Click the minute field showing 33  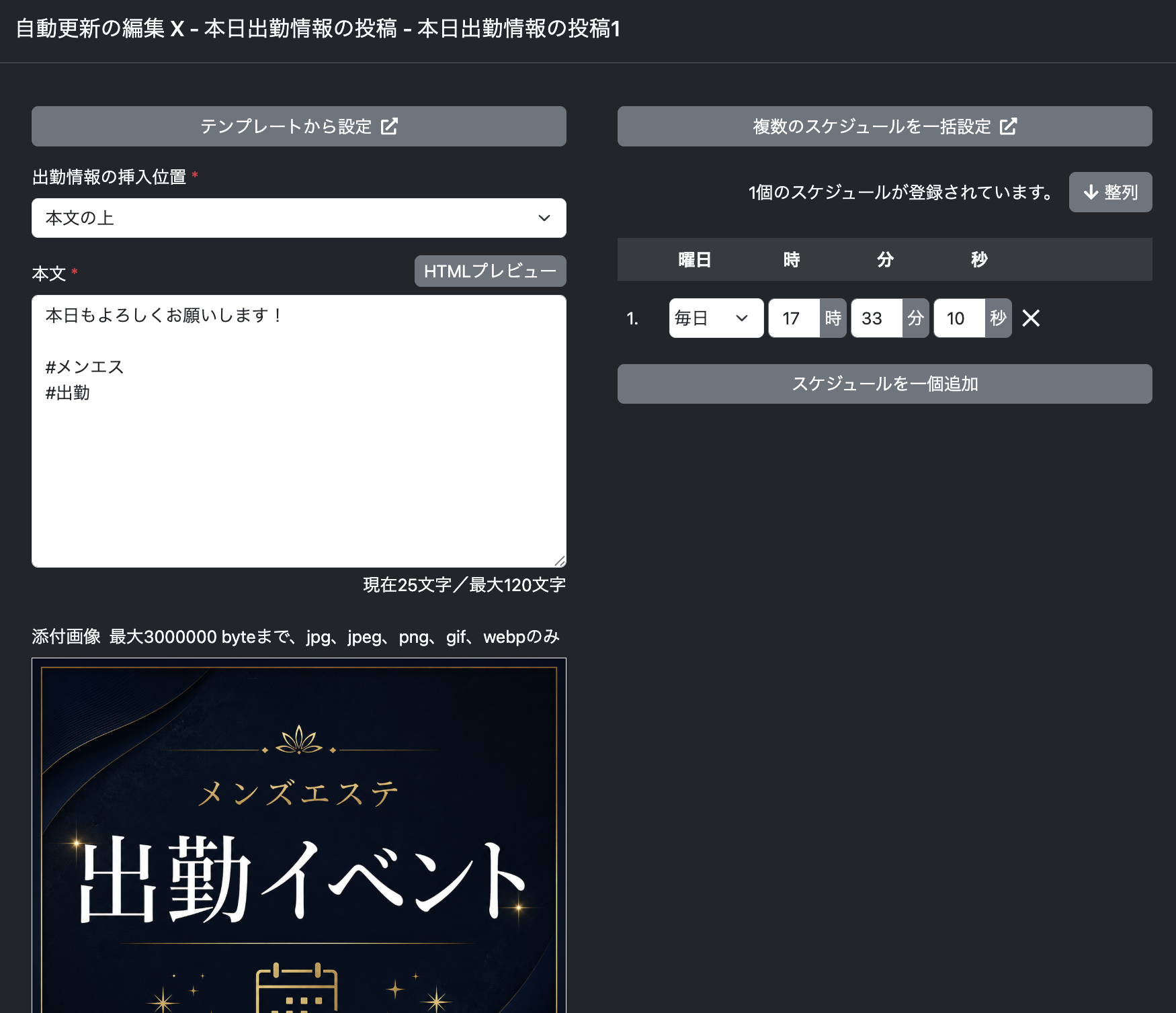pyautogui.click(x=876, y=318)
